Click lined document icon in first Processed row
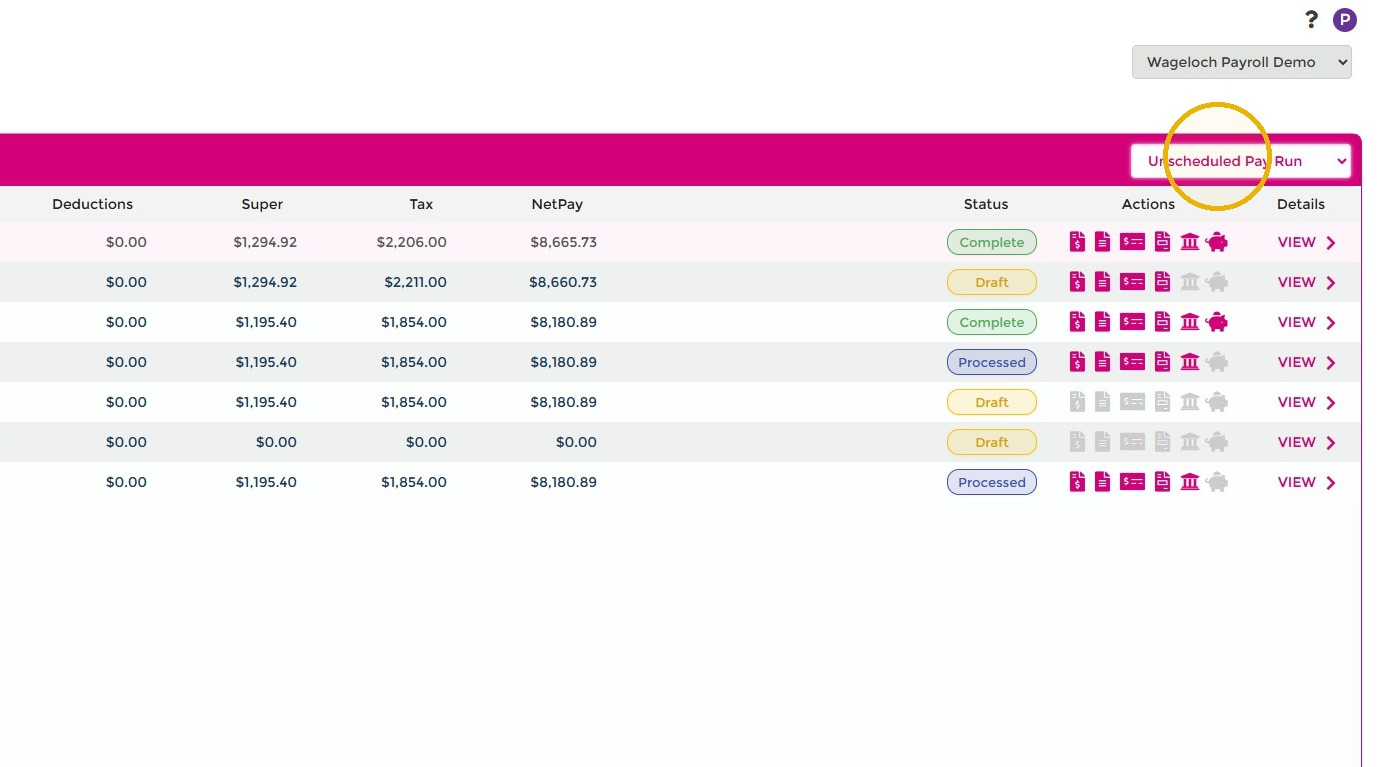Viewport: 1377px width, 767px height. click(1102, 362)
